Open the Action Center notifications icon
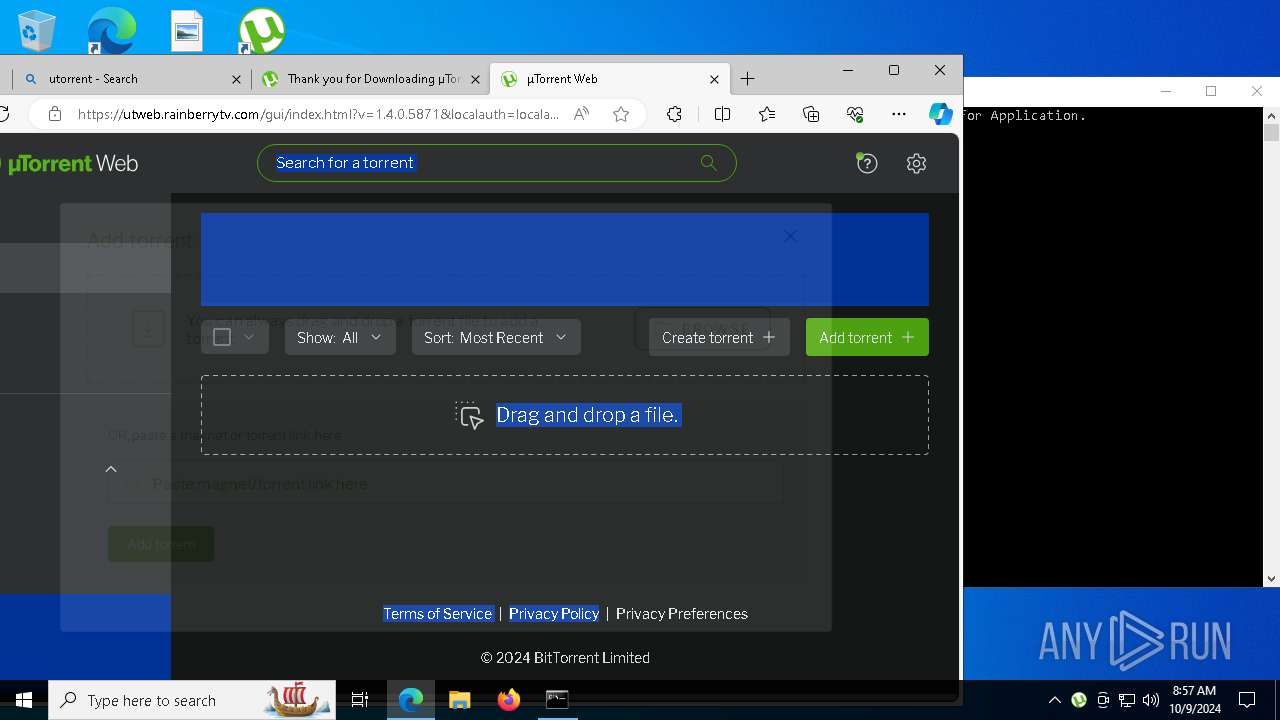Viewport: 1280px width, 720px height. [1247, 700]
